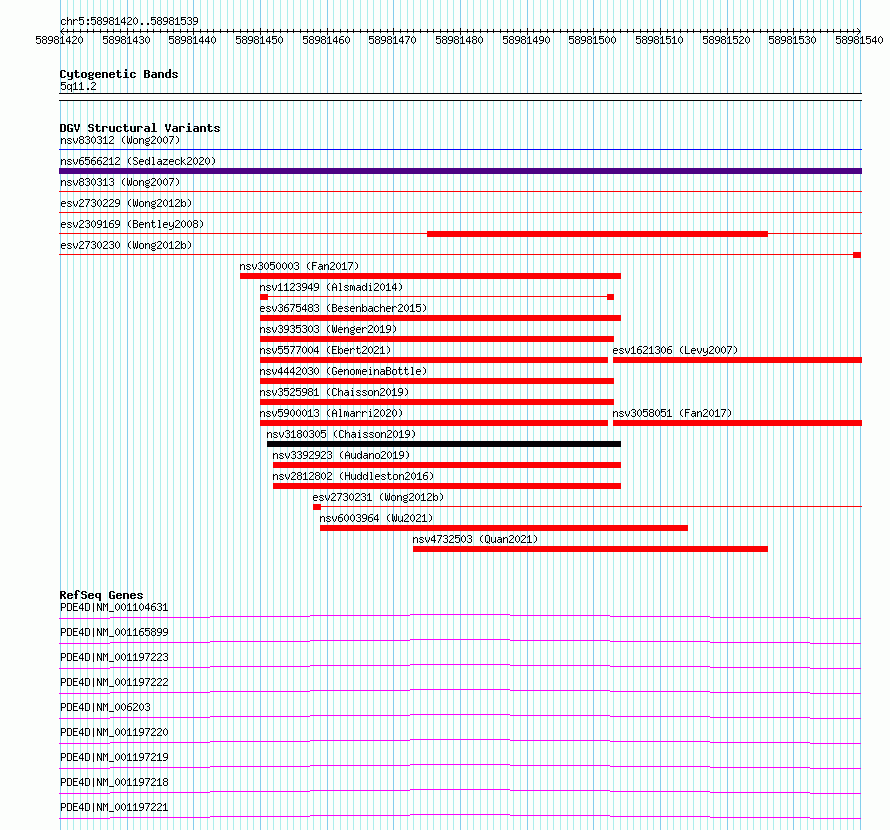This screenshot has height=830, width=890.
Task: Click ruler position 58981500
Action: tap(593, 40)
